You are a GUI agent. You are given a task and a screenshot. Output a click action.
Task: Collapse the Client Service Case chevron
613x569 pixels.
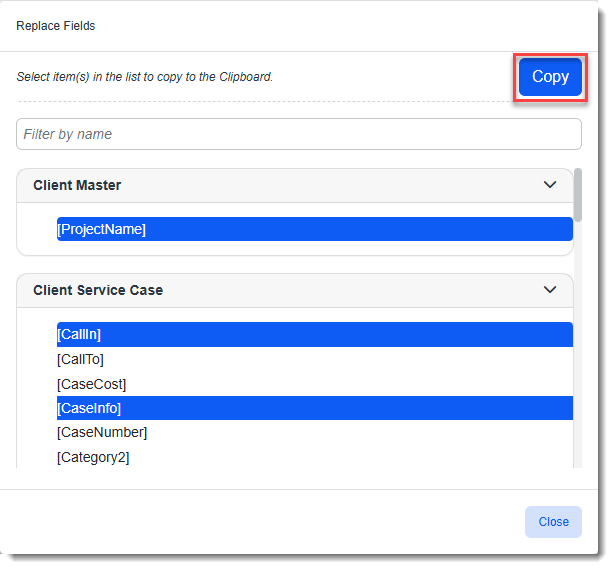pyautogui.click(x=549, y=290)
